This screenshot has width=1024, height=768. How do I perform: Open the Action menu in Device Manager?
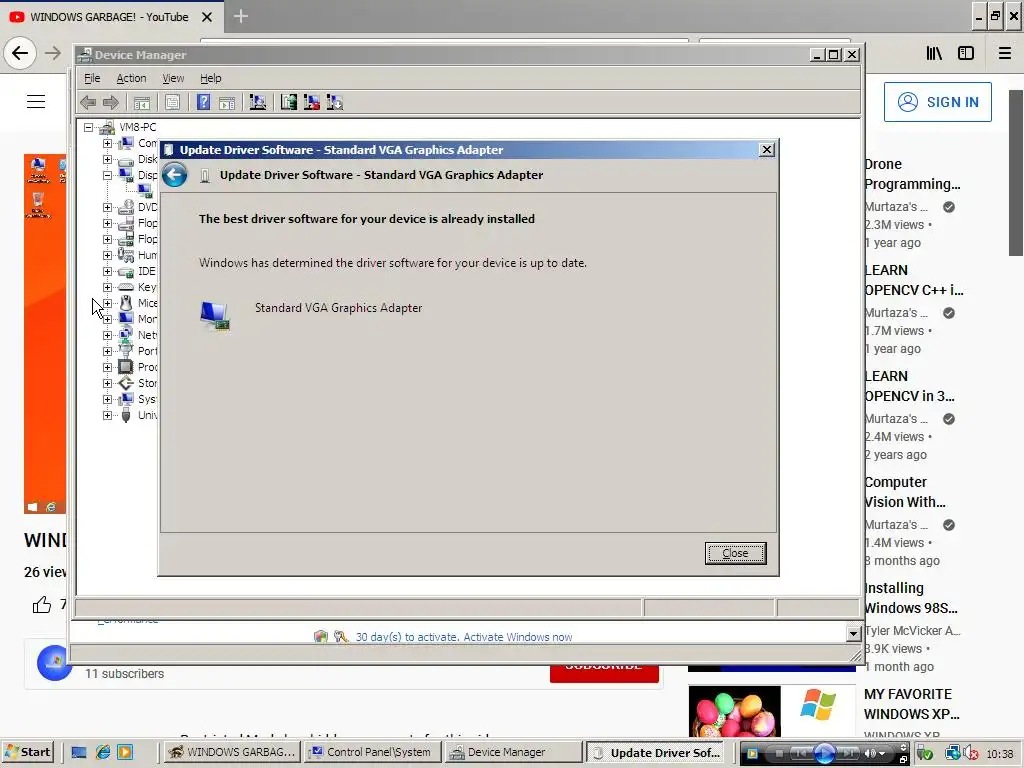pyautogui.click(x=131, y=78)
